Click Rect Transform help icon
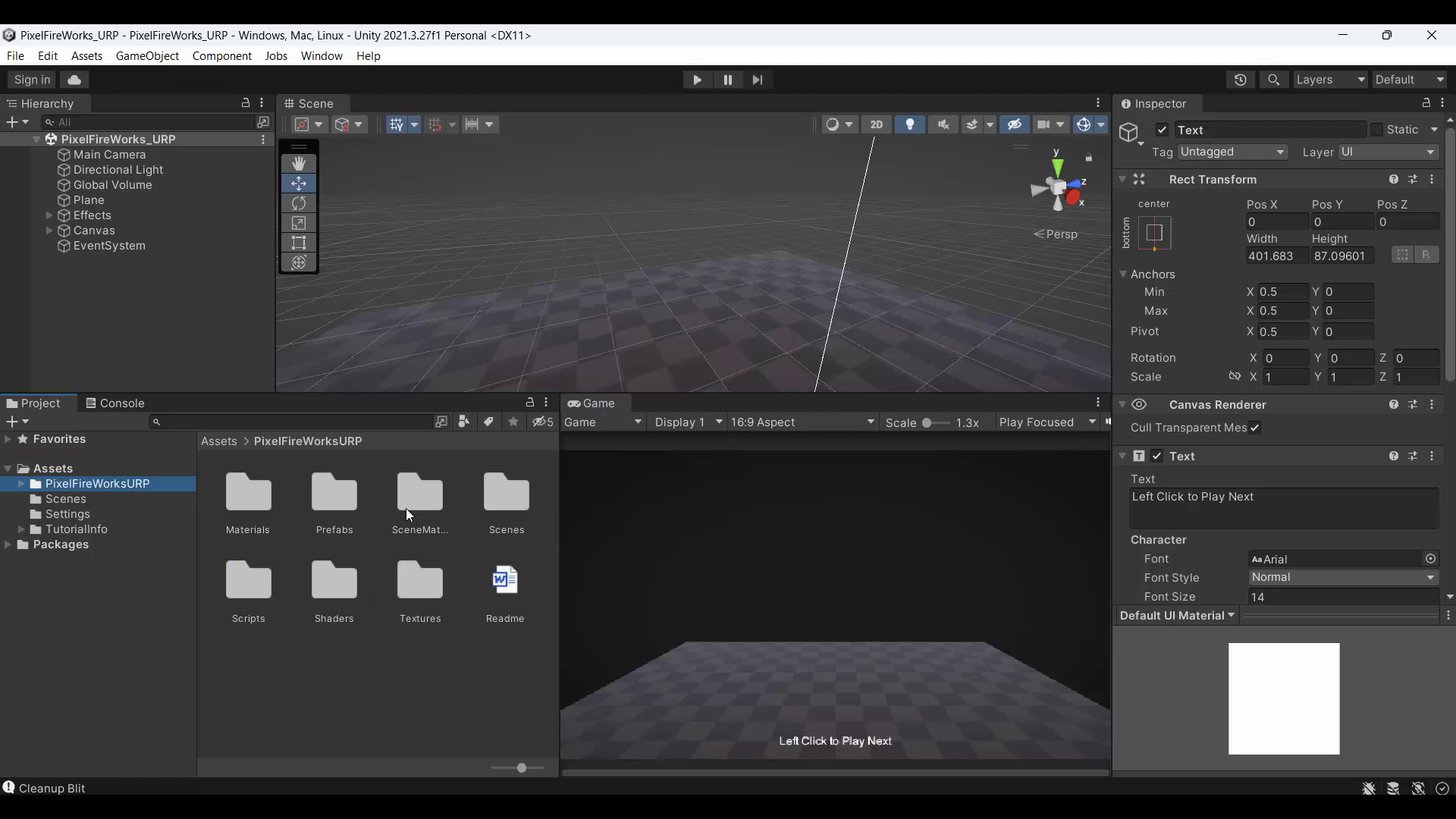 pos(1394,180)
